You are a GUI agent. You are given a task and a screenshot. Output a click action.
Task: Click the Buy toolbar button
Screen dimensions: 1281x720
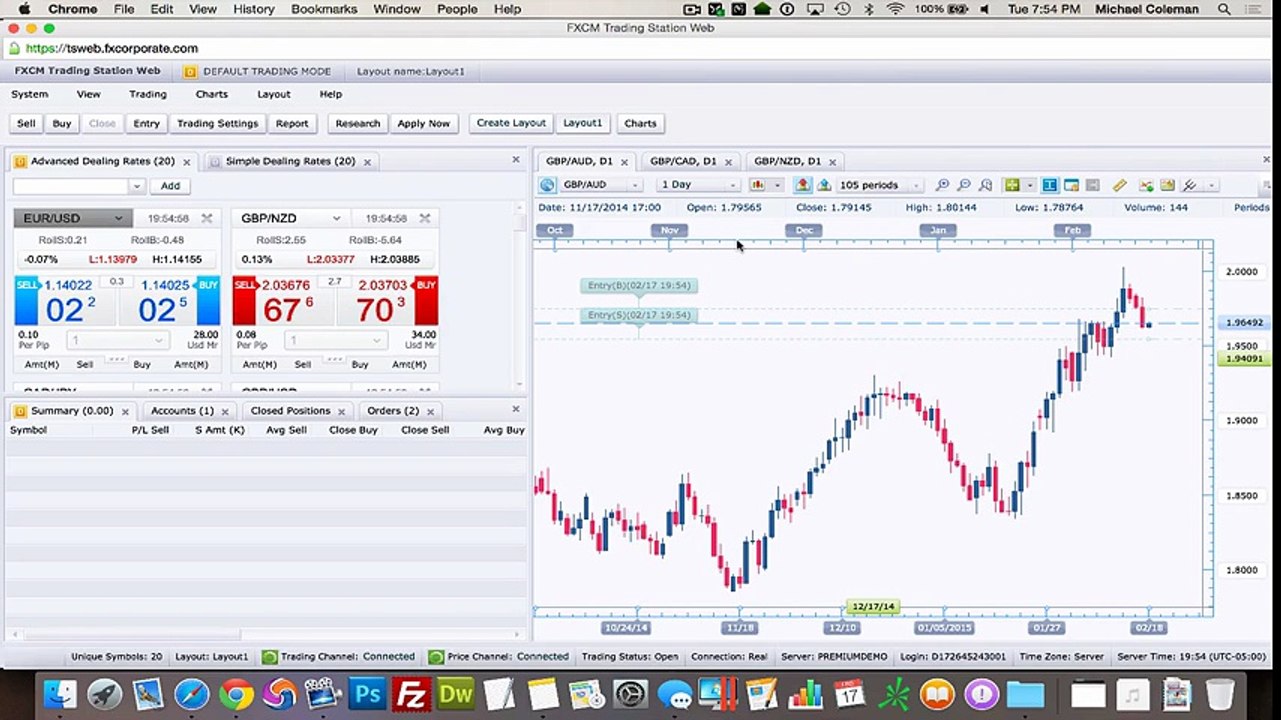(62, 123)
